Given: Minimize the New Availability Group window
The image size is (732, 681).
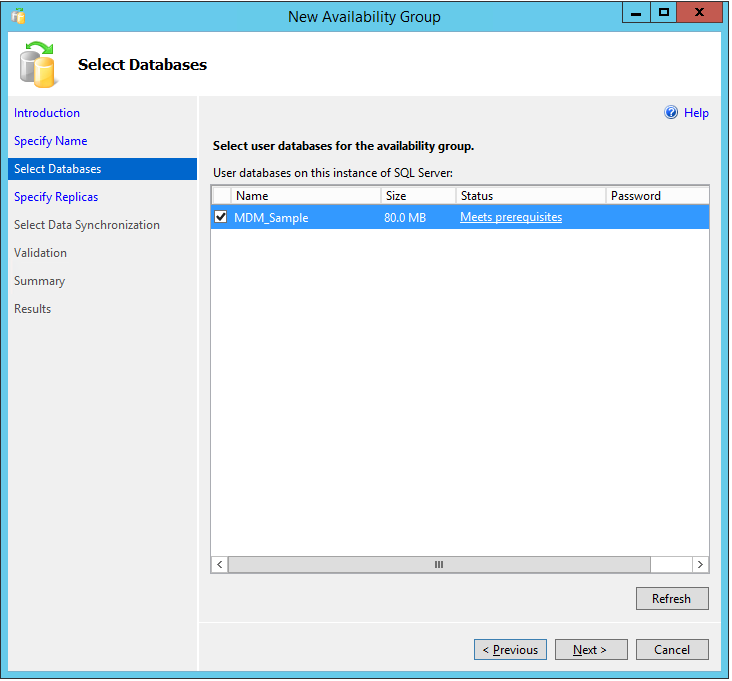Looking at the screenshot, I should [x=636, y=13].
